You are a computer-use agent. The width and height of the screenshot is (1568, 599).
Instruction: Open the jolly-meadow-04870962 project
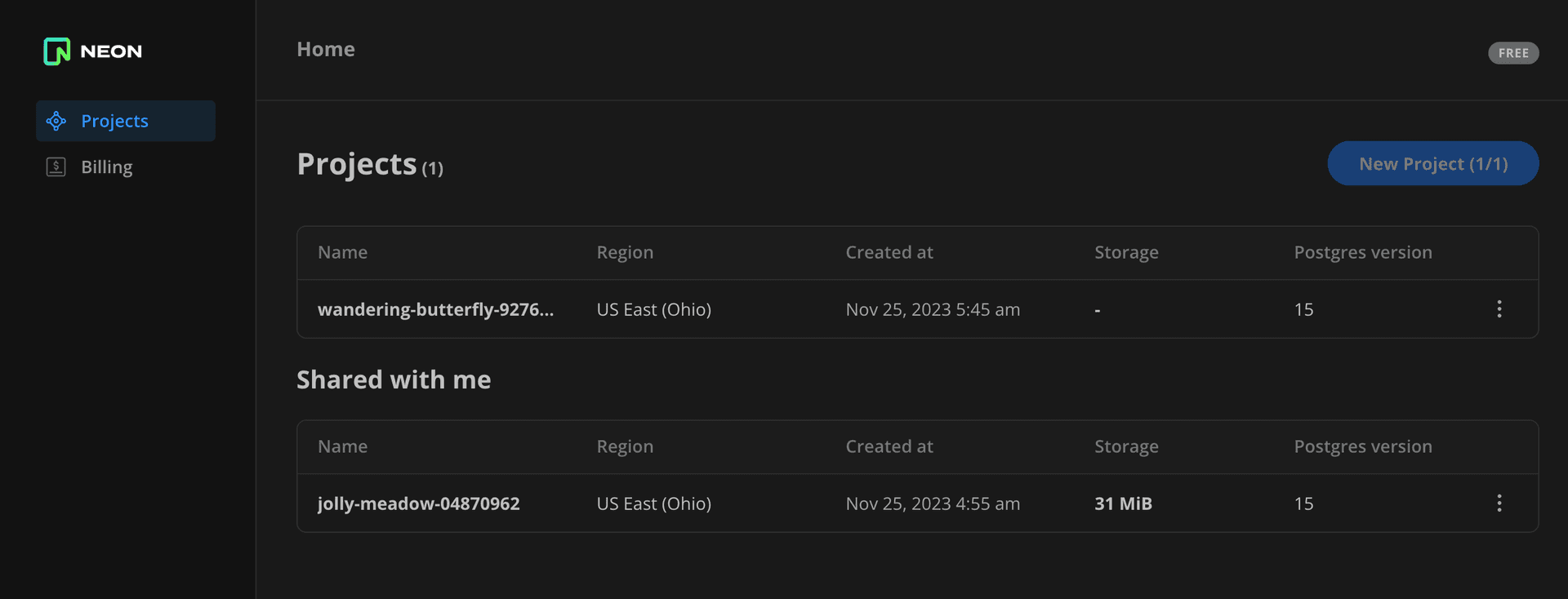418,504
